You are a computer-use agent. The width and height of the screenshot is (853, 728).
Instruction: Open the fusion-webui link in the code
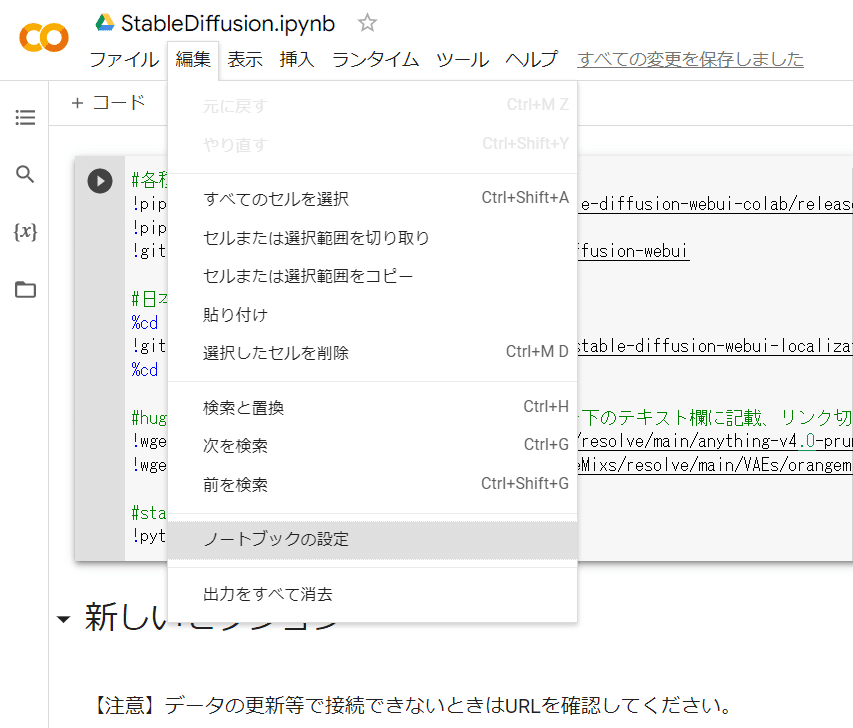633,251
